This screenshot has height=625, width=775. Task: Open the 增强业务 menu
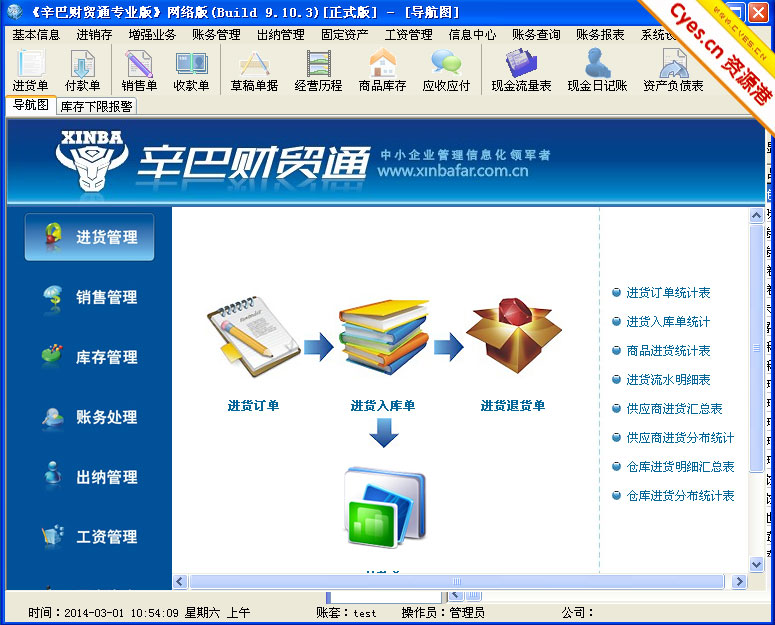click(152, 35)
